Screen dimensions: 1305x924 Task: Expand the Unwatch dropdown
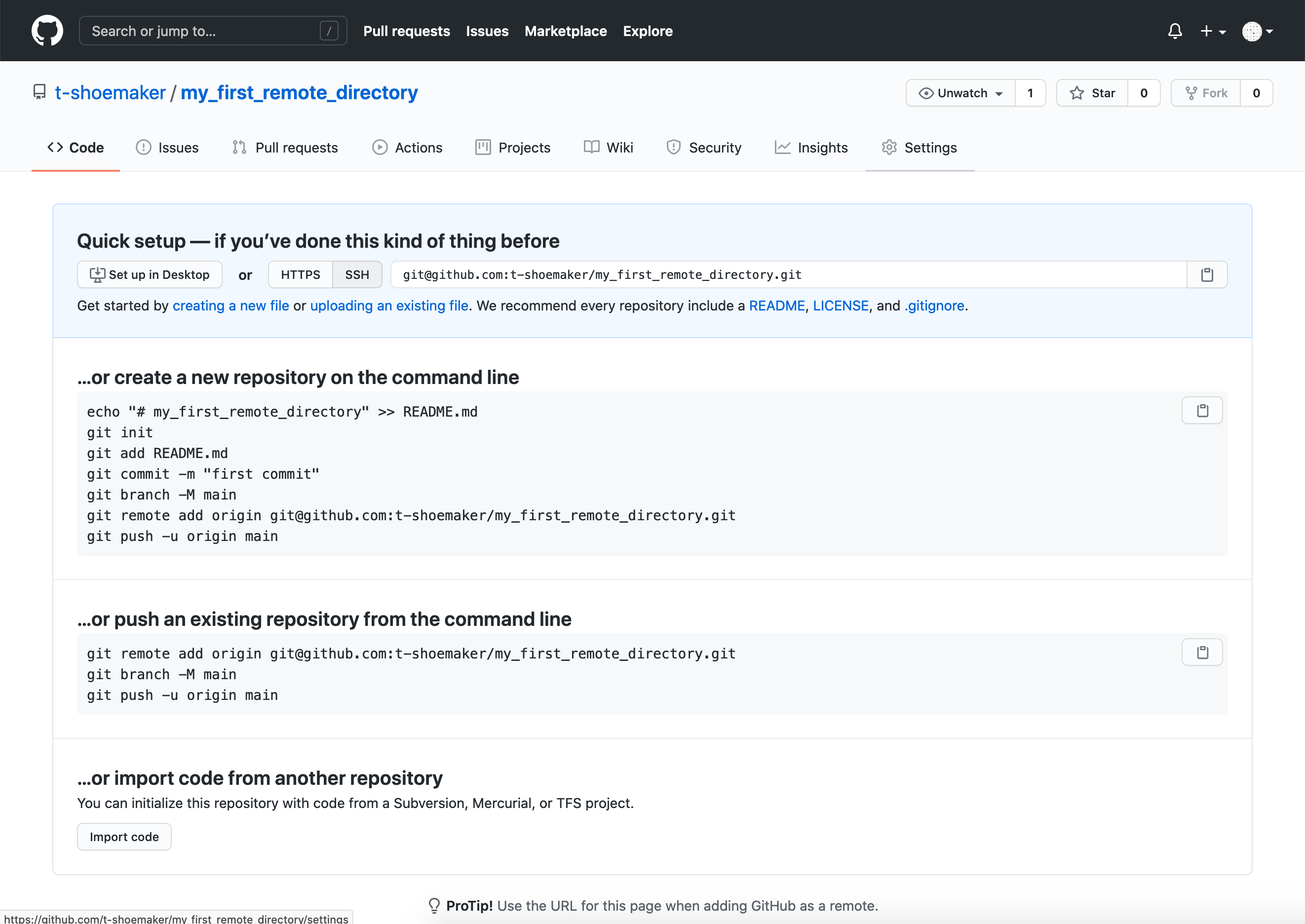click(960, 93)
